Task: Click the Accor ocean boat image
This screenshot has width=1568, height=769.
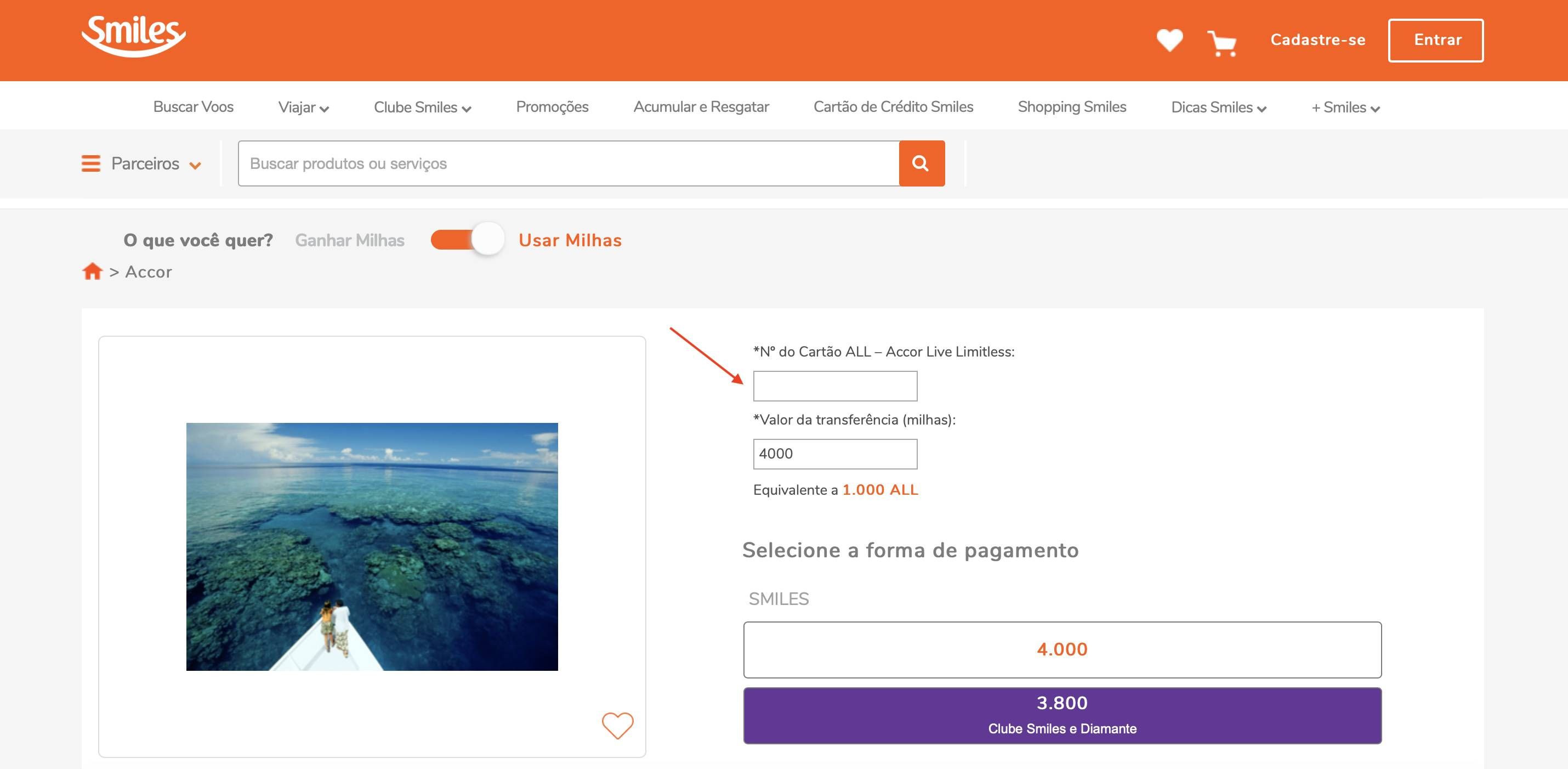Action: pyautogui.click(x=372, y=547)
